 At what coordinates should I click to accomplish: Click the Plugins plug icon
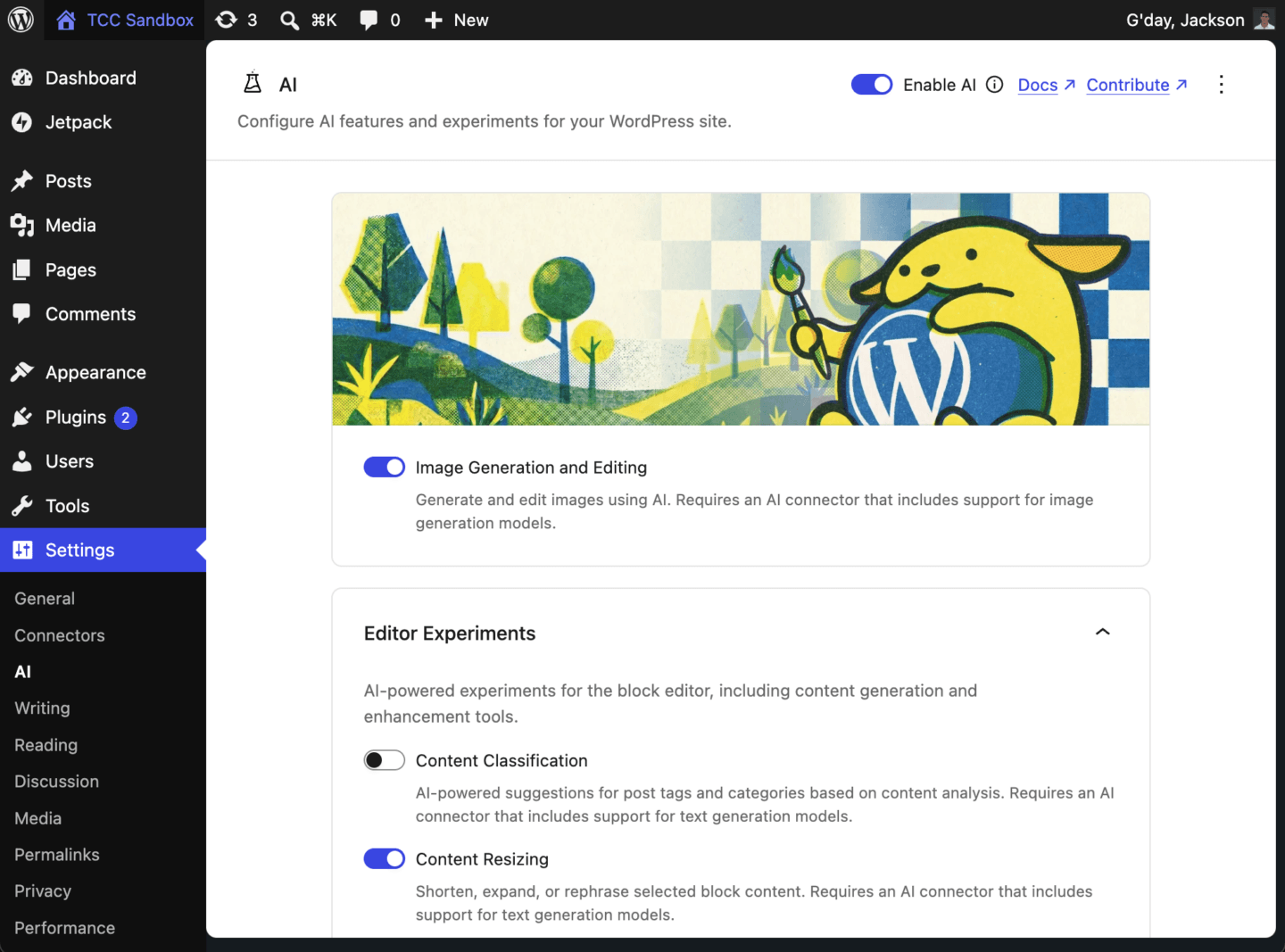pyautogui.click(x=22, y=417)
